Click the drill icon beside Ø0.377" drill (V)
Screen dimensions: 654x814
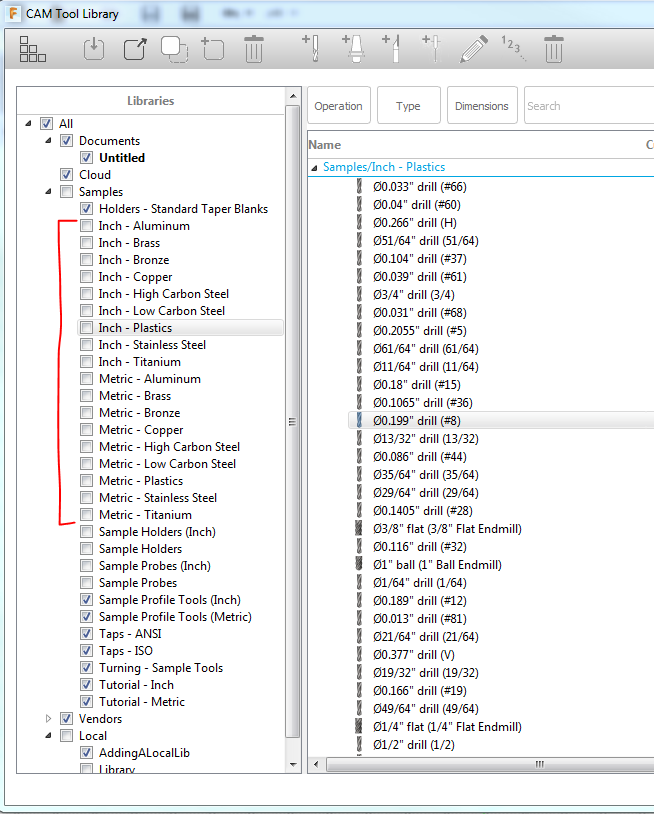[x=359, y=655]
